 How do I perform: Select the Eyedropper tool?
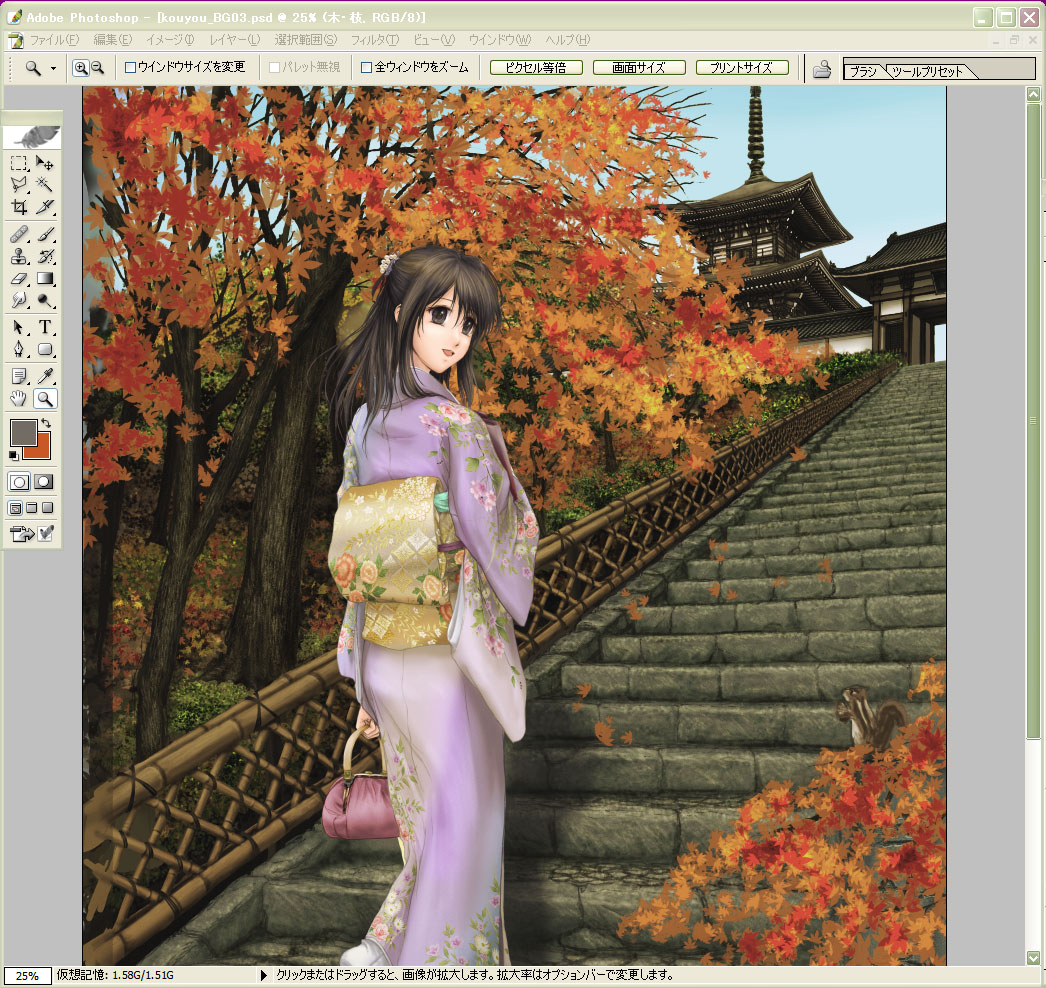click(45, 376)
